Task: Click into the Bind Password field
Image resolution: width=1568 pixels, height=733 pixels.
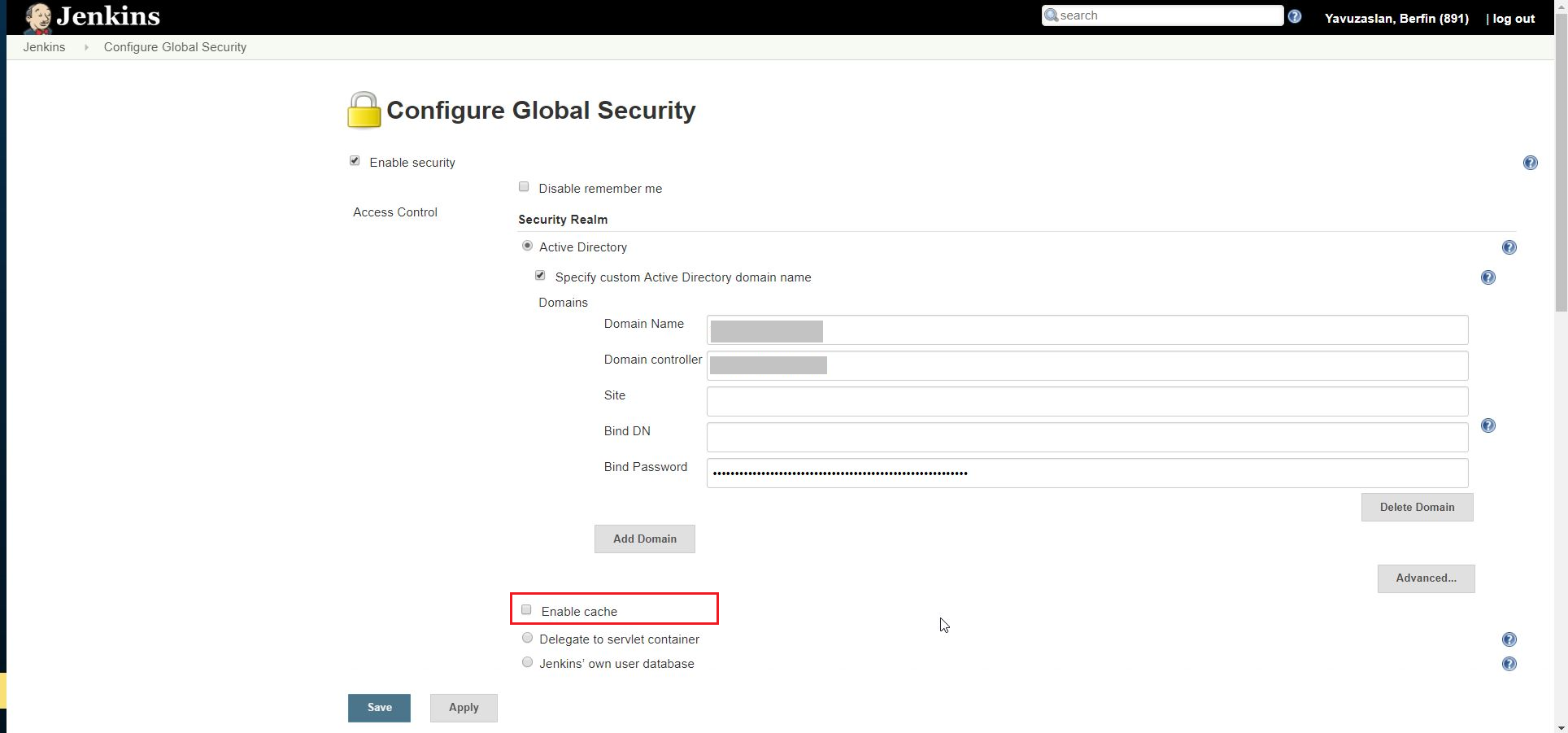Action: (x=1087, y=473)
